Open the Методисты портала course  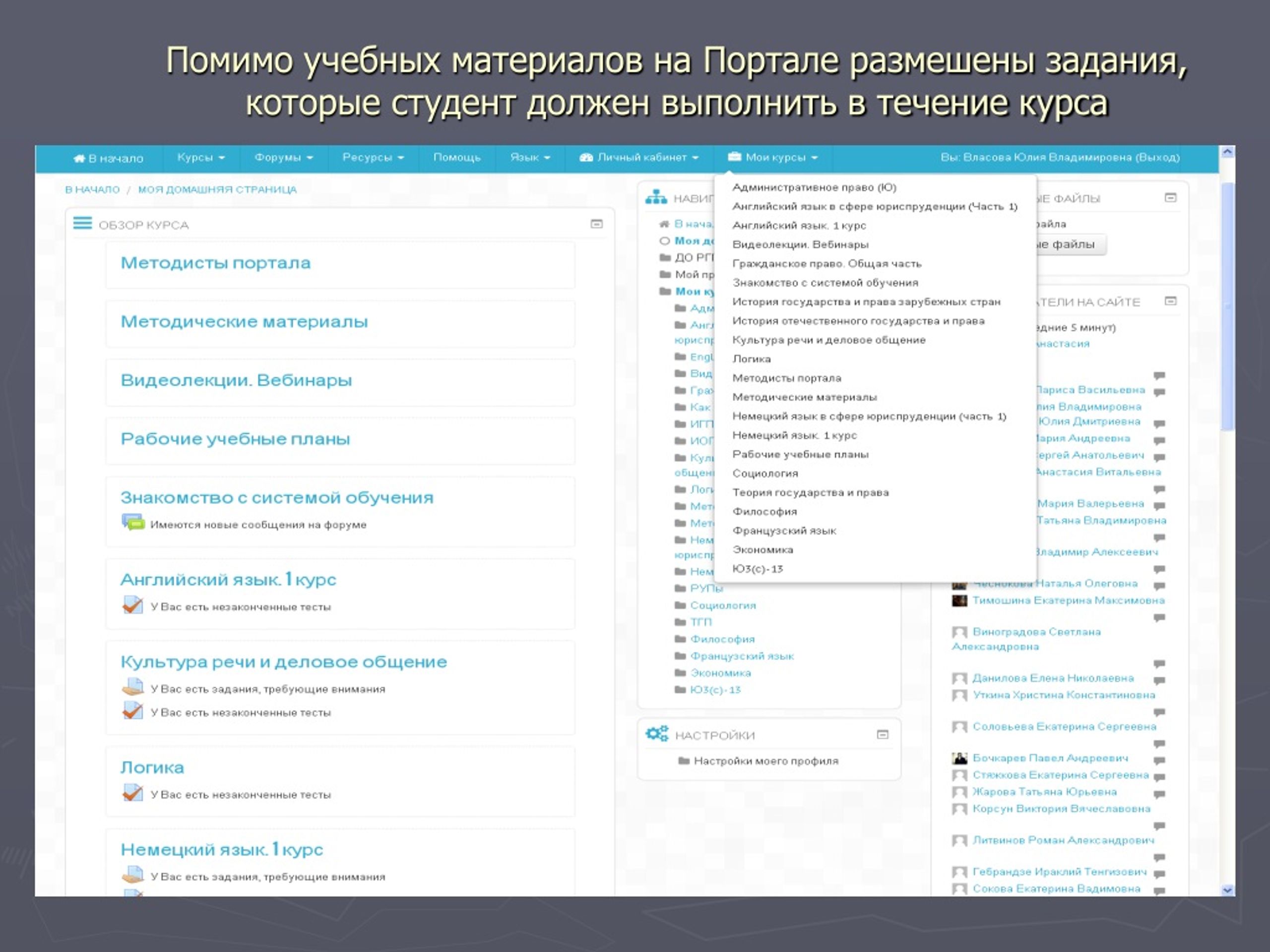click(x=215, y=263)
